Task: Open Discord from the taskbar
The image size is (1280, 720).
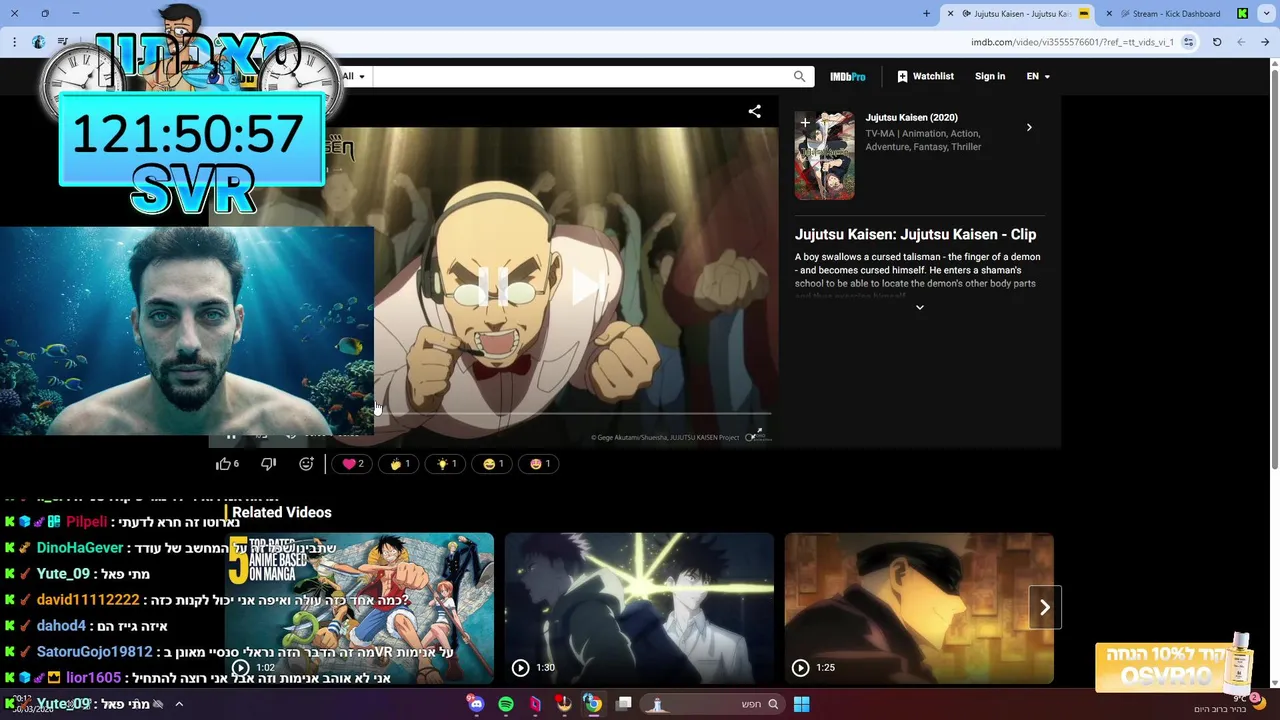Action: coord(476,704)
